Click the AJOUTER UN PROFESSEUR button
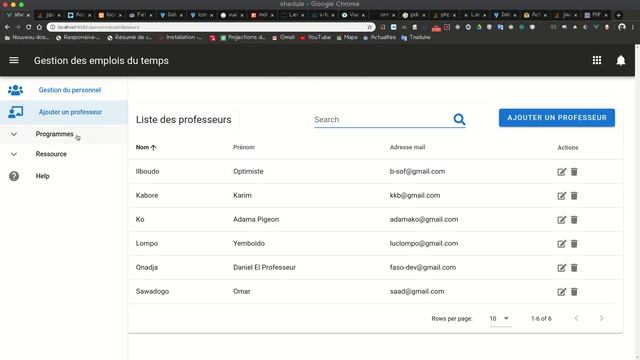The image size is (640, 360). pos(557,118)
